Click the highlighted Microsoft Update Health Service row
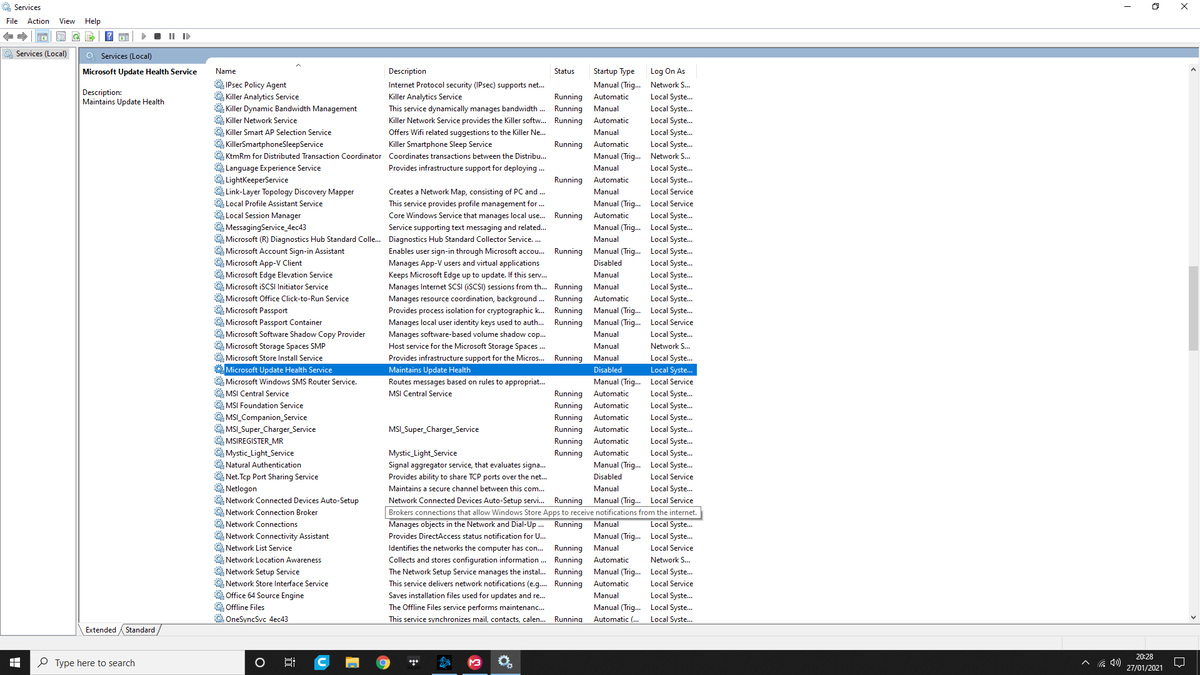Screen dimensions: 1200x675 455,370
